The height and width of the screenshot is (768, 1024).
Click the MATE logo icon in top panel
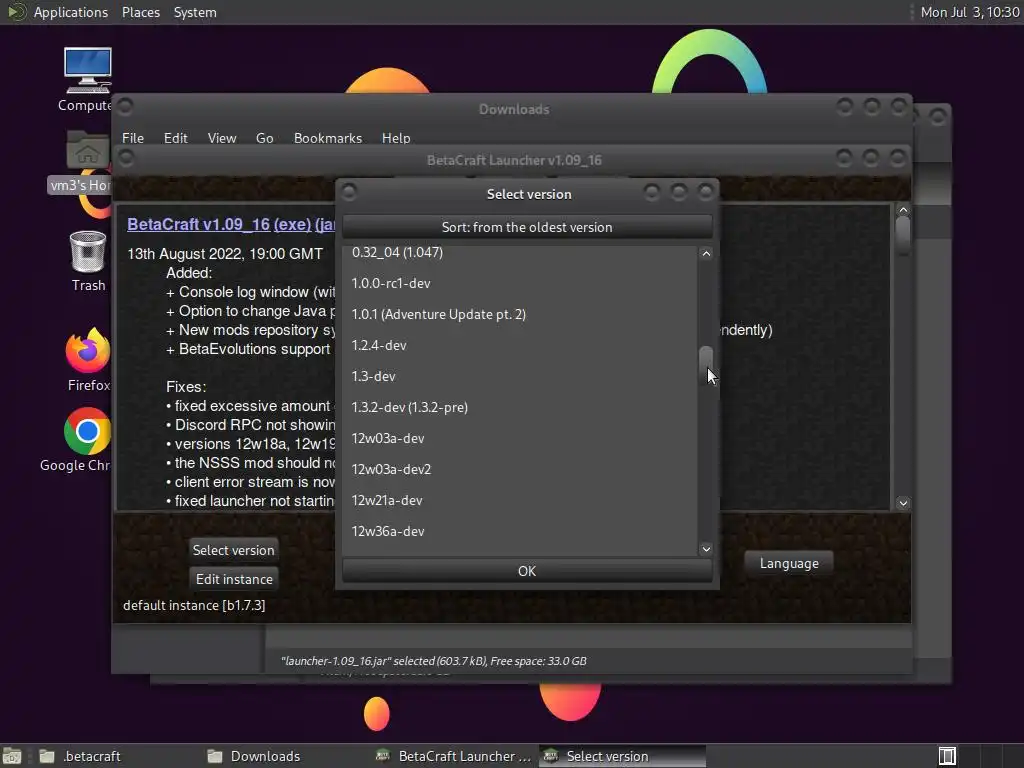16,12
